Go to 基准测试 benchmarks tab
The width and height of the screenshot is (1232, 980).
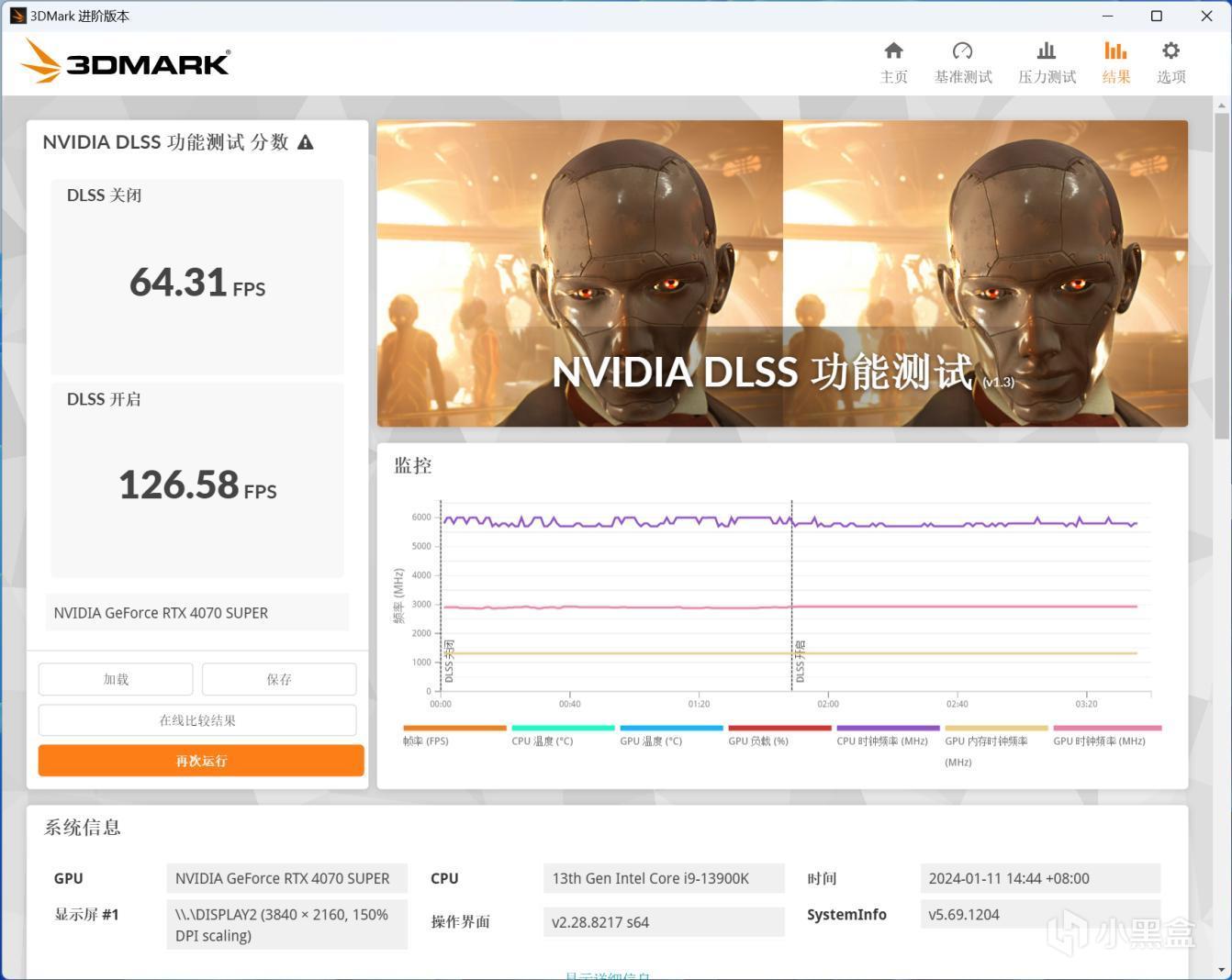pyautogui.click(x=963, y=62)
